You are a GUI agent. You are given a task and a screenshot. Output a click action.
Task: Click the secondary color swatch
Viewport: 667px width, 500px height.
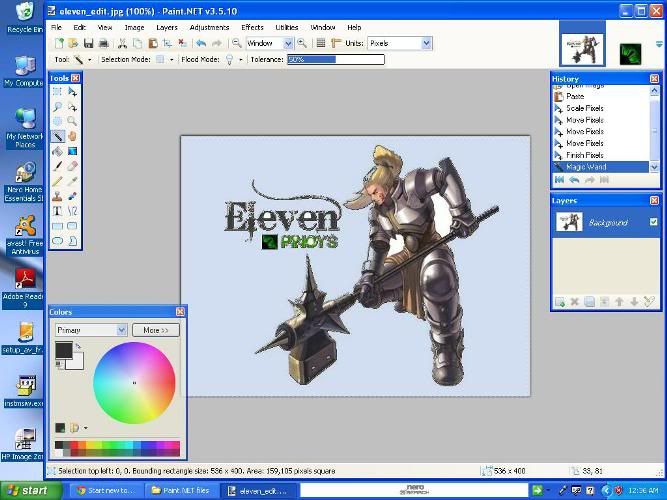coord(77,363)
